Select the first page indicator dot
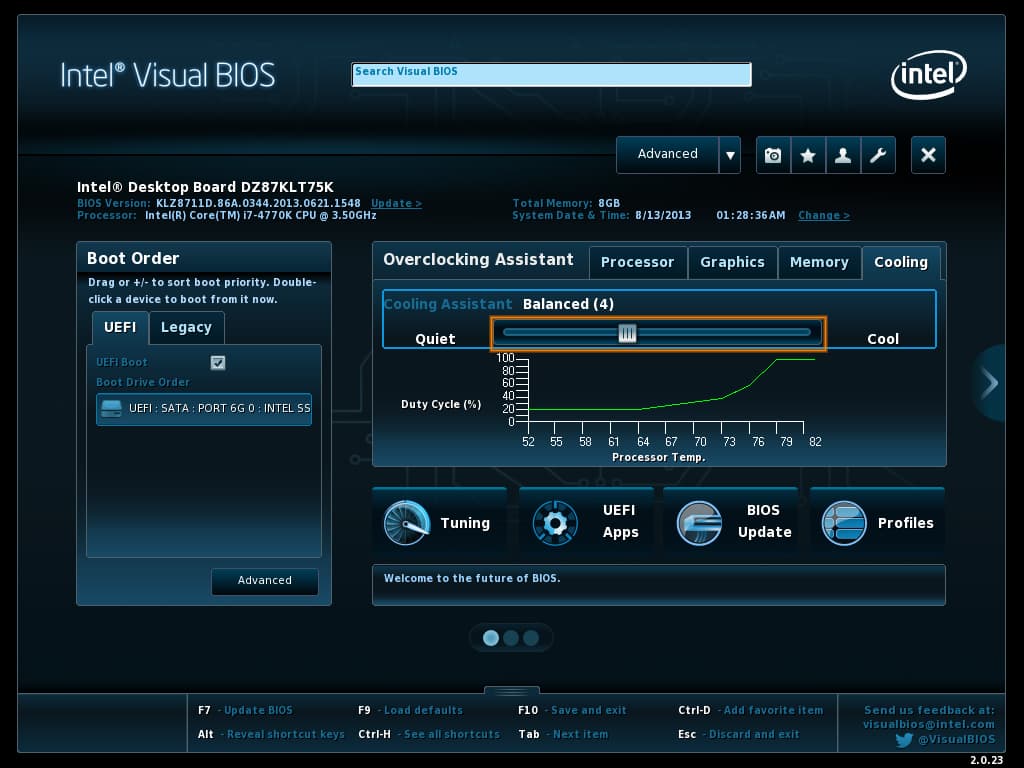This screenshot has height=768, width=1024. [490, 638]
